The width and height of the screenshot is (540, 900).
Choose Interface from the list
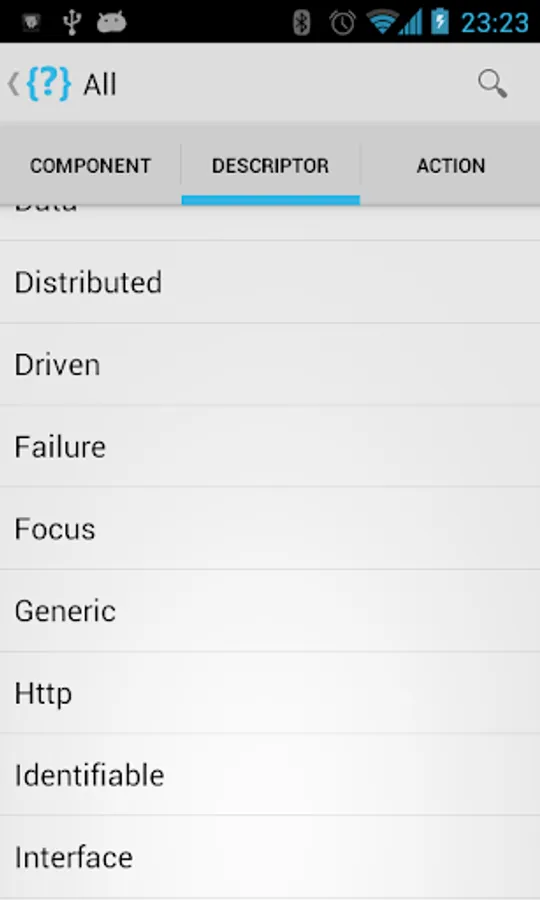click(x=270, y=856)
